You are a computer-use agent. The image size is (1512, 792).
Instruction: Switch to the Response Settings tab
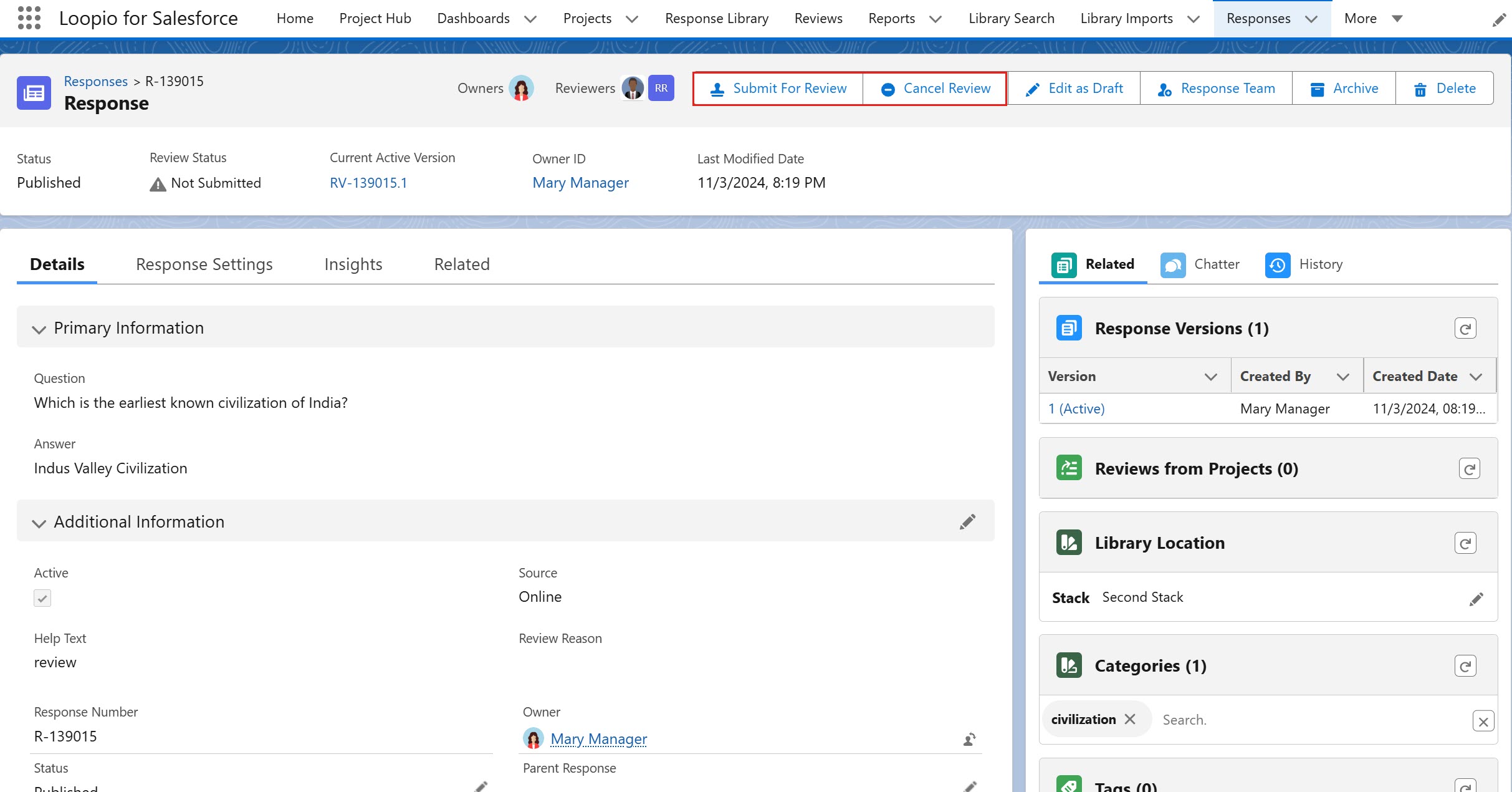(204, 264)
